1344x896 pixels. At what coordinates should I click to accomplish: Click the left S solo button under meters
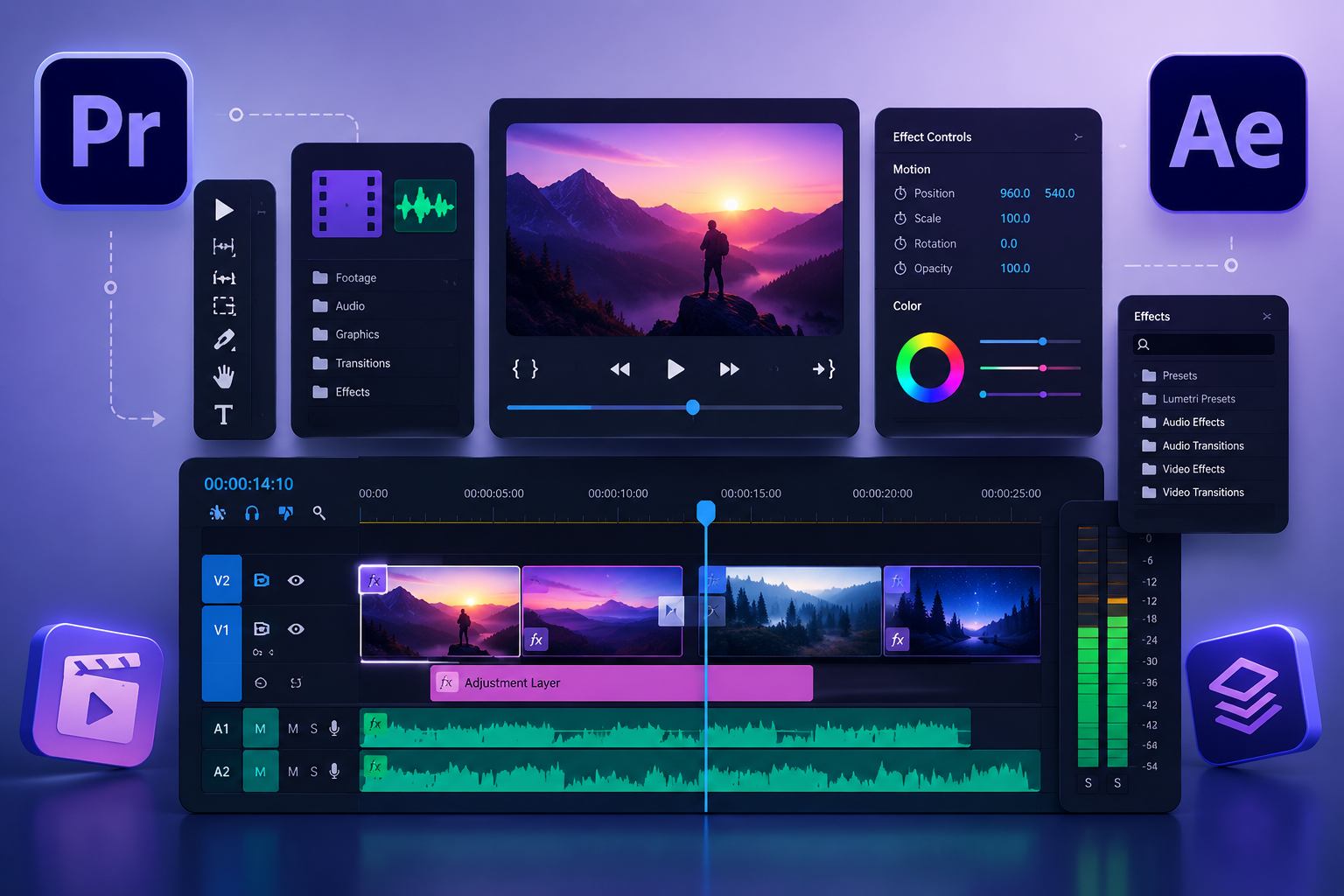point(1088,783)
